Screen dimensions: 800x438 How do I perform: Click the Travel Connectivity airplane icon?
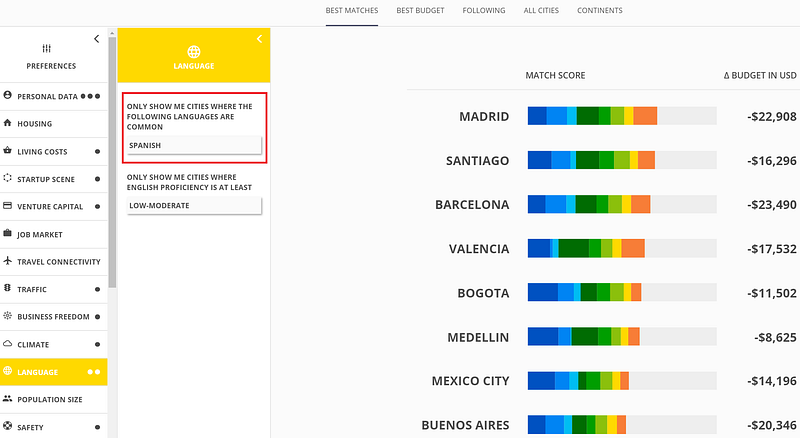8,261
